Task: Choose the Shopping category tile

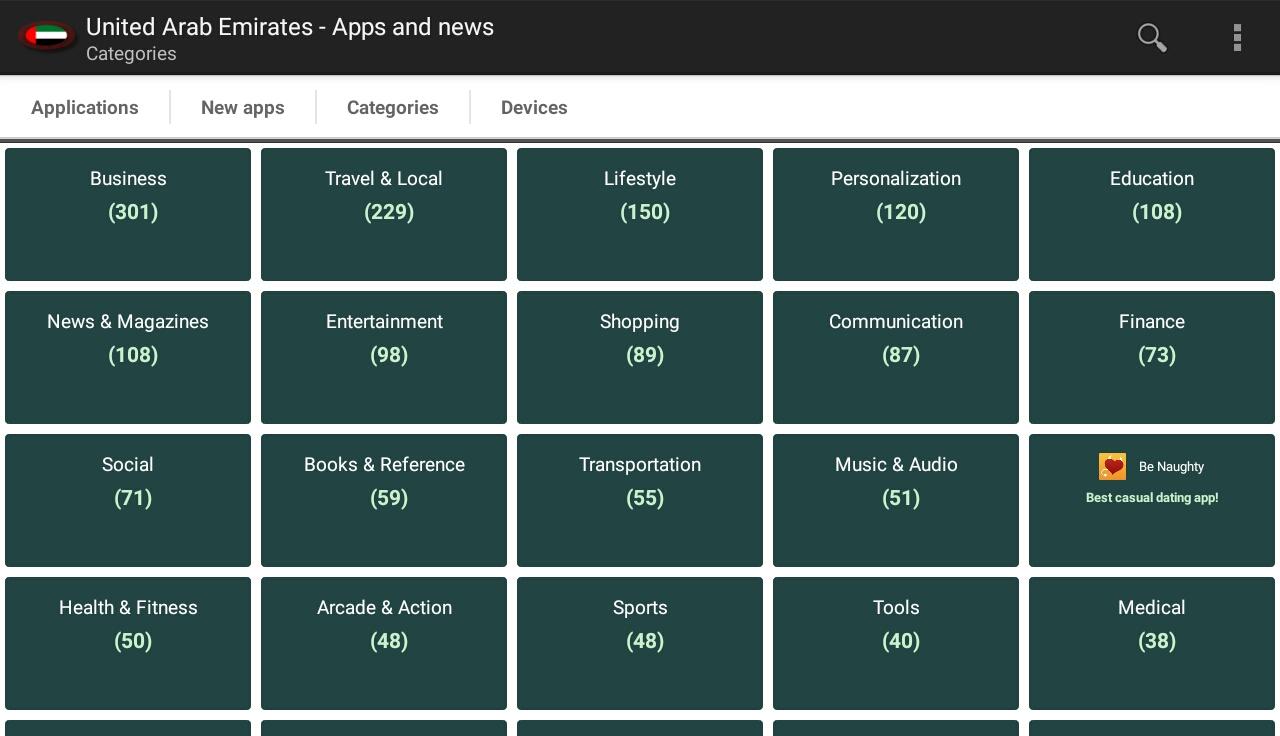Action: point(640,357)
